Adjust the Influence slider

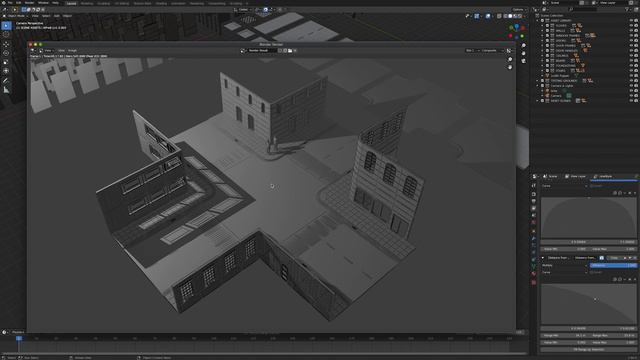613,265
